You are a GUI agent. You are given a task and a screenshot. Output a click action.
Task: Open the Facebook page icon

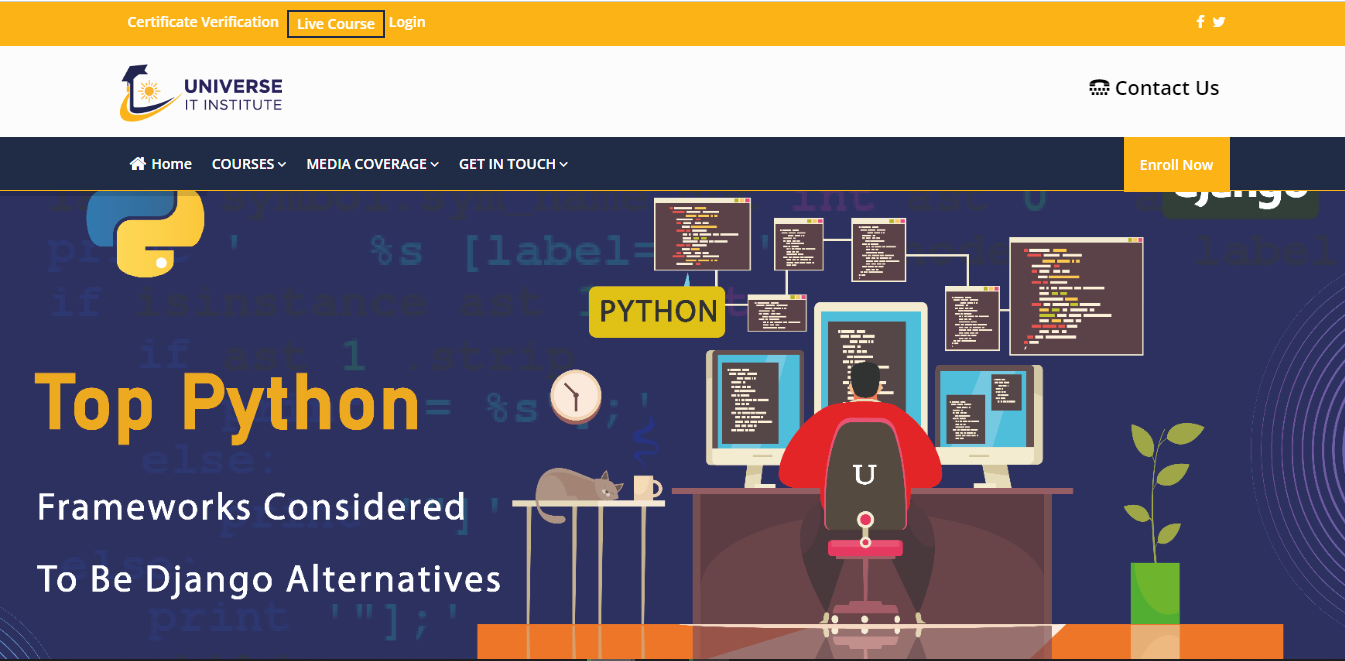tap(1200, 22)
